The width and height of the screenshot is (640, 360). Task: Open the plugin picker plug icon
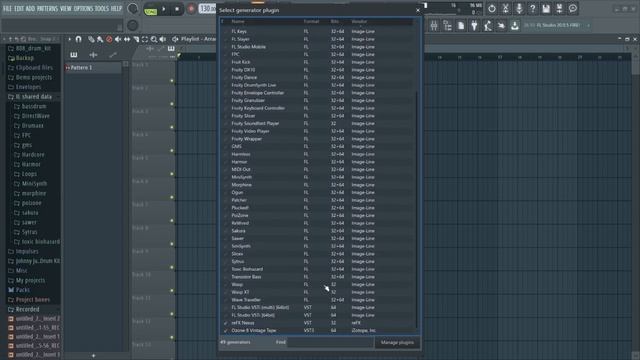coord(474,26)
